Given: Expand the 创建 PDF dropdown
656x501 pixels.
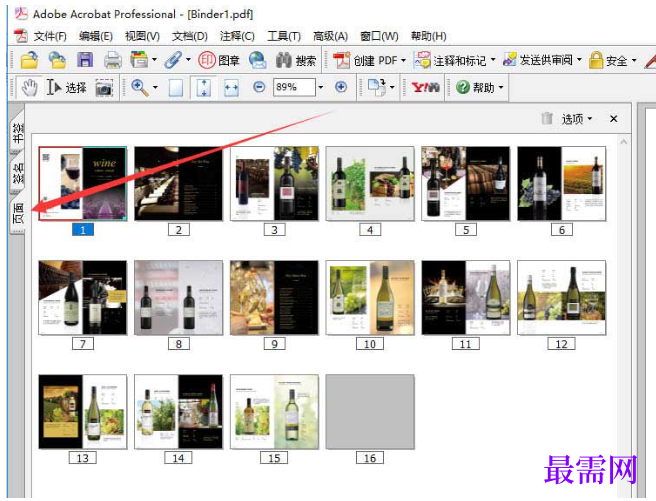Looking at the screenshot, I should 404,61.
